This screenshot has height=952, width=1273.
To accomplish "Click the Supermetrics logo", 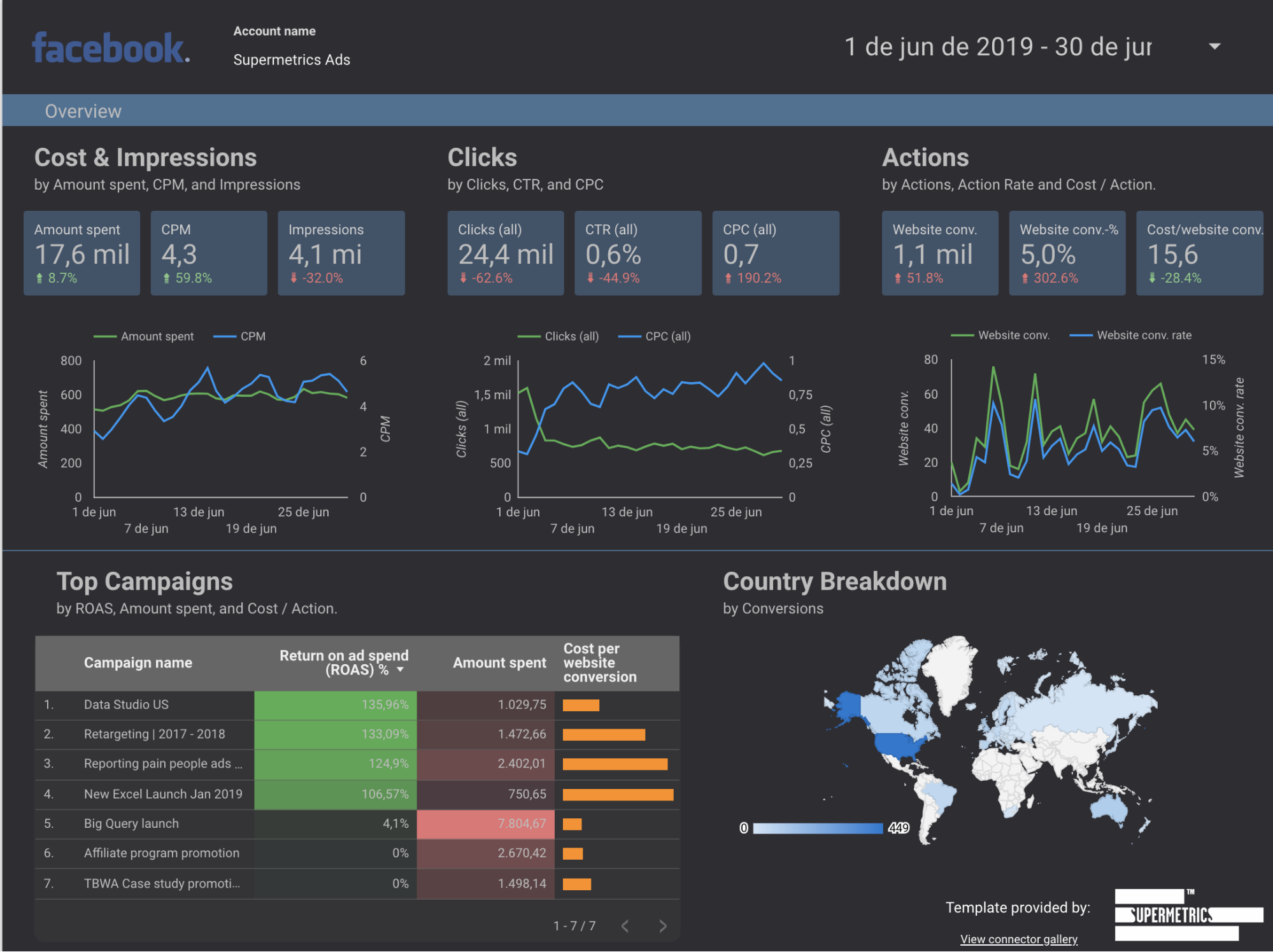I will 1188,915.
